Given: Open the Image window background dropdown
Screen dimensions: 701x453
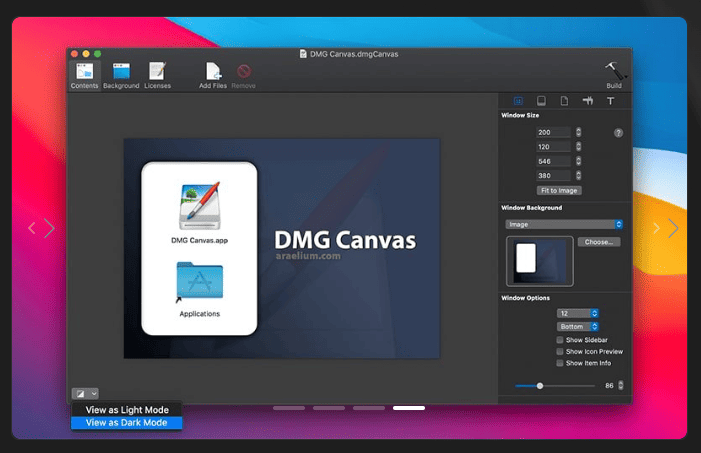Looking at the screenshot, I should [x=564, y=224].
